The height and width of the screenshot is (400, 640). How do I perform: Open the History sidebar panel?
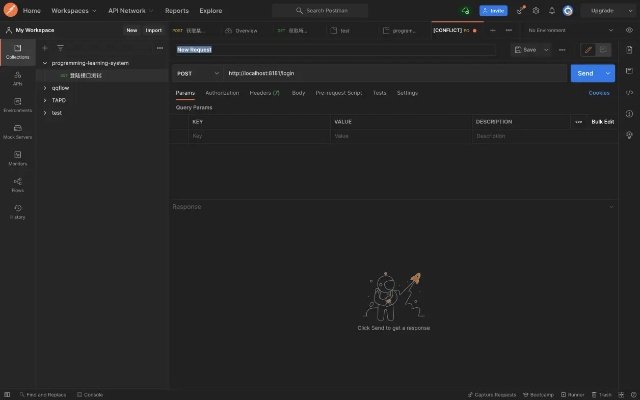coord(18,211)
